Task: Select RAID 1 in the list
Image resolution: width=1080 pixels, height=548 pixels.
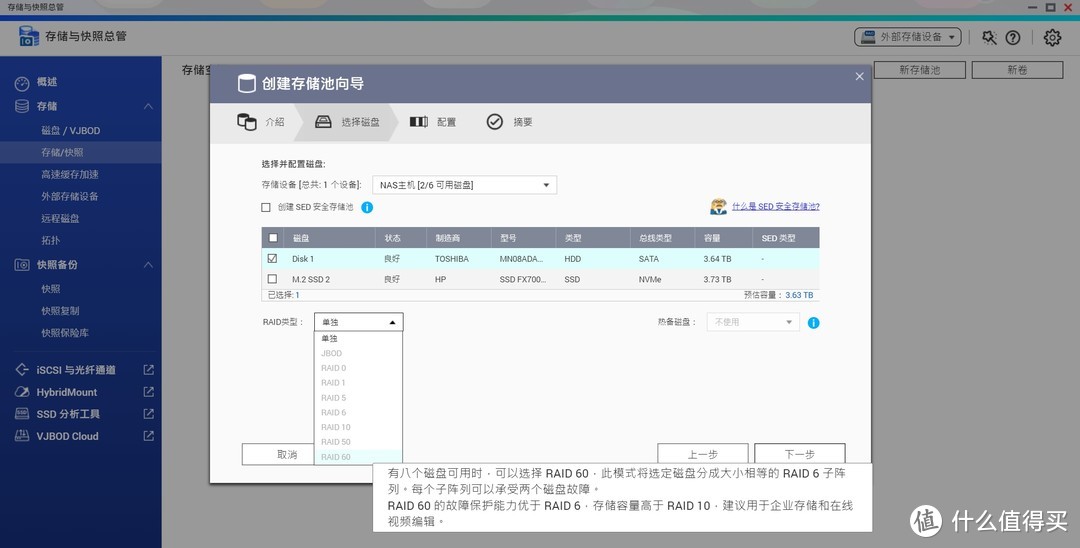Action: pos(358,383)
